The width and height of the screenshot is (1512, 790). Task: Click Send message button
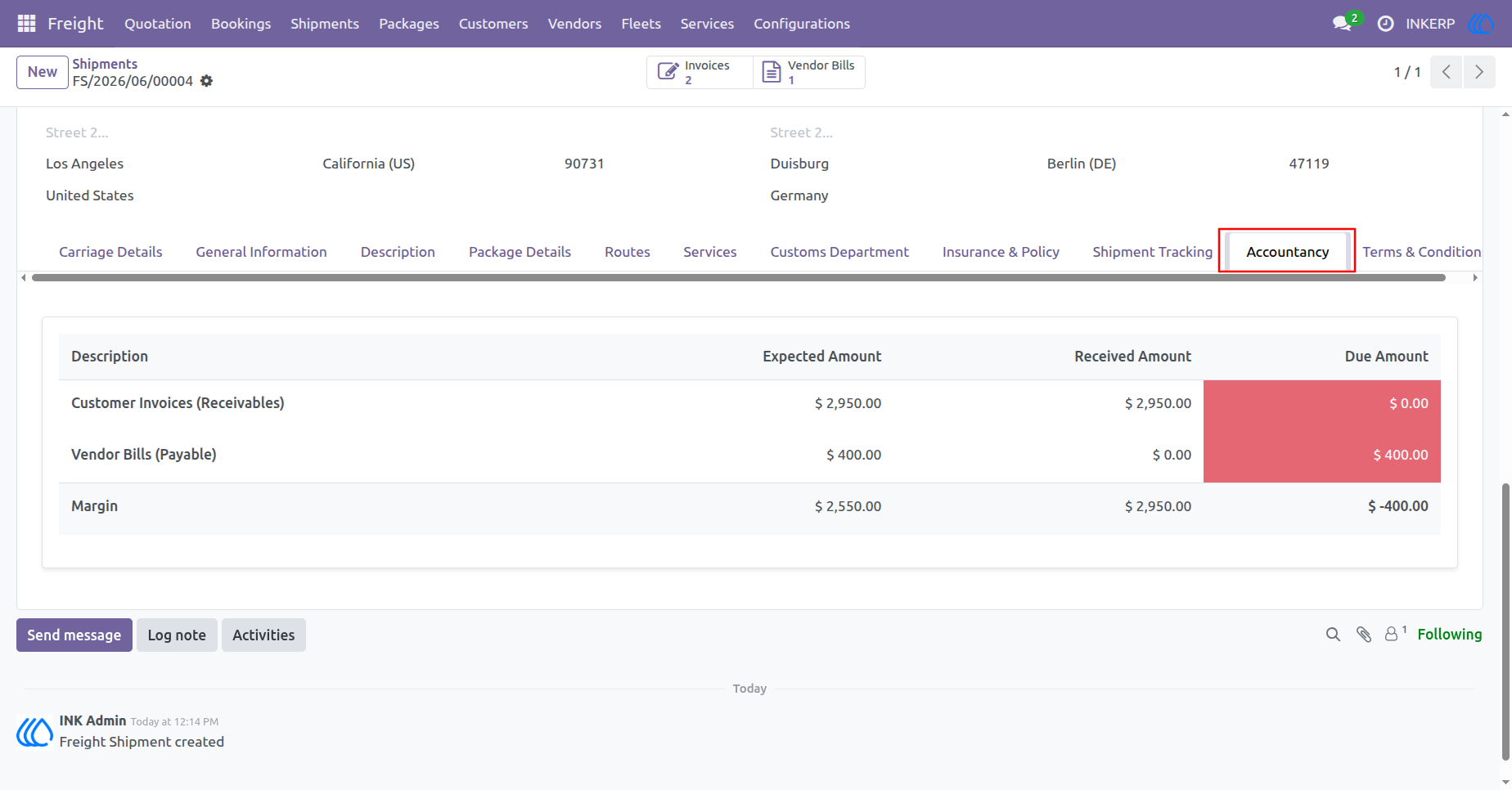[74, 635]
